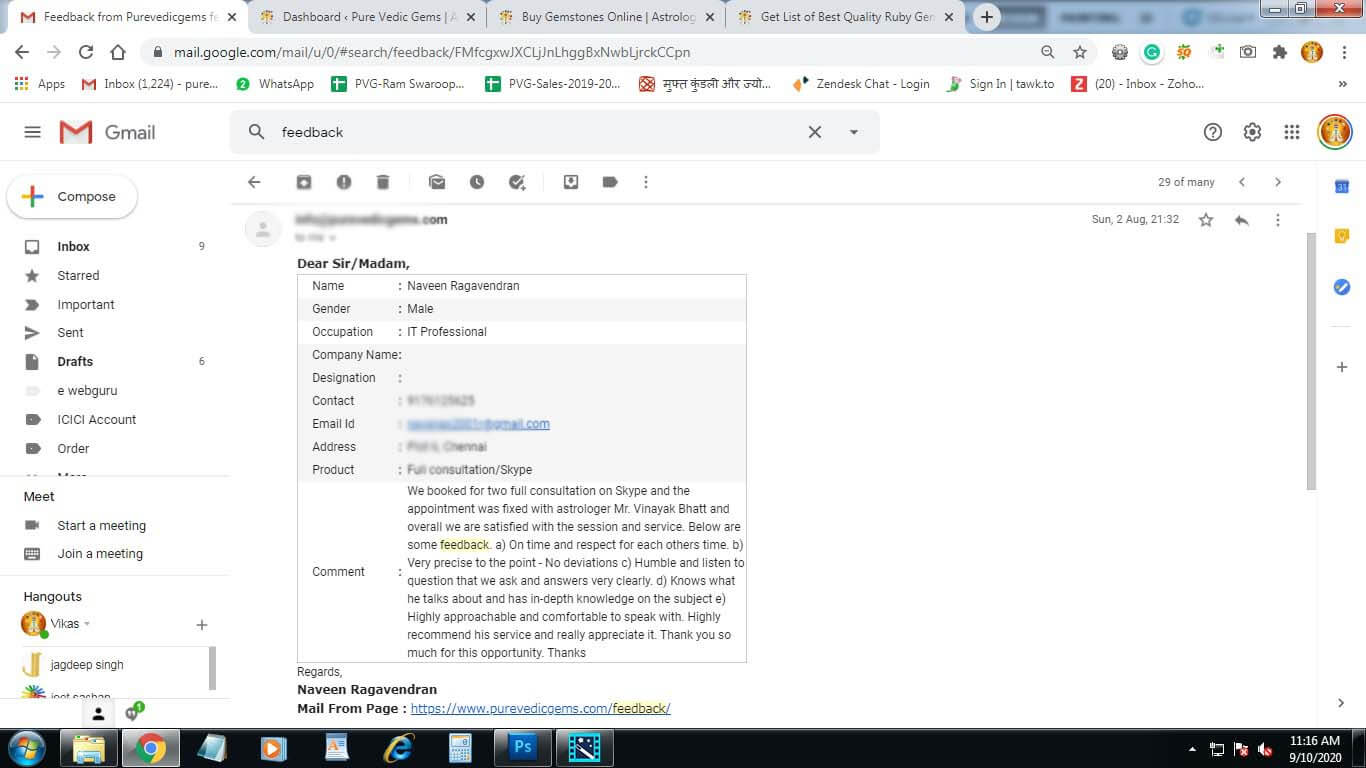Bookmark this page with the star icon
The width and height of the screenshot is (1366, 768).
click(x=1080, y=52)
